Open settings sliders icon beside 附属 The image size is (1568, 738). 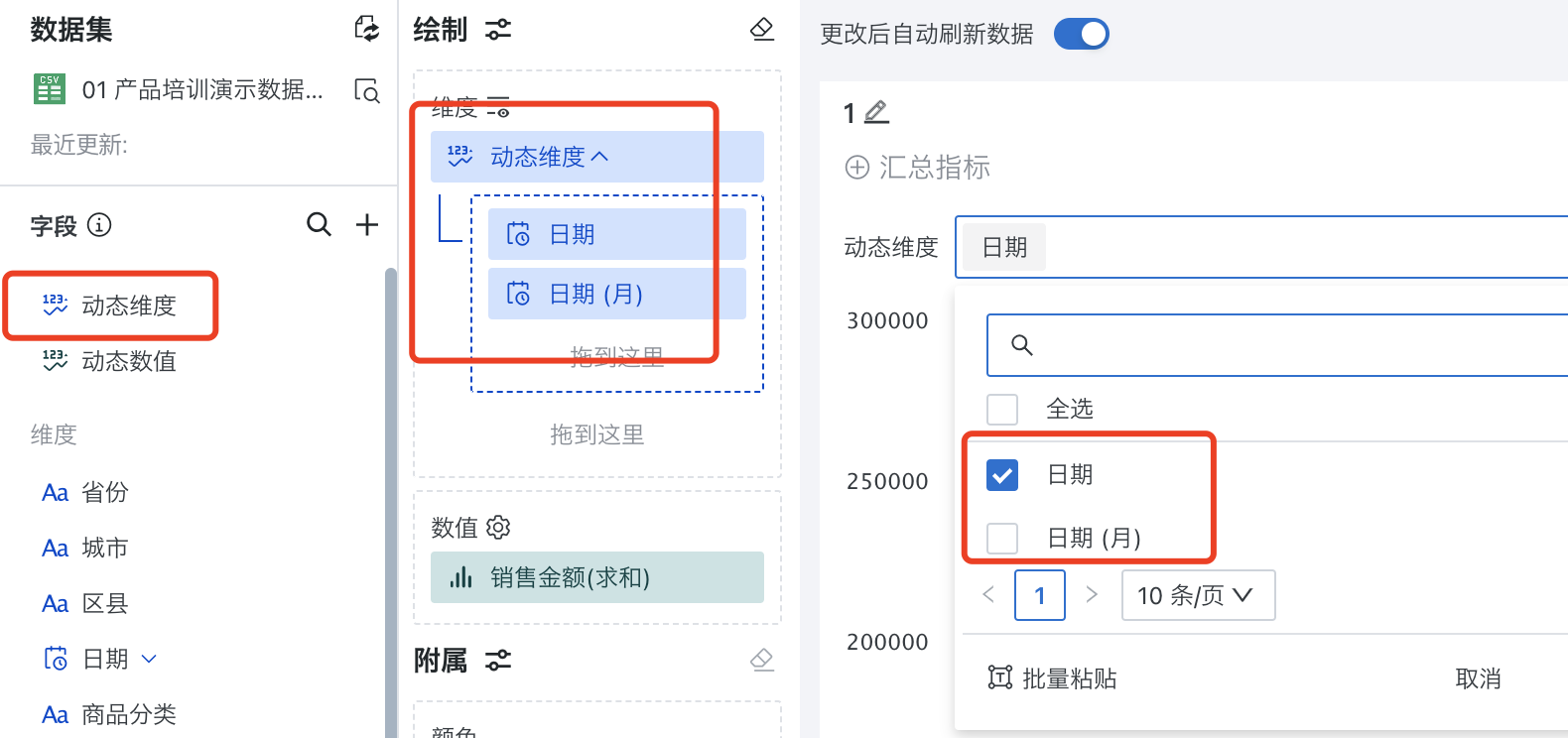498,660
